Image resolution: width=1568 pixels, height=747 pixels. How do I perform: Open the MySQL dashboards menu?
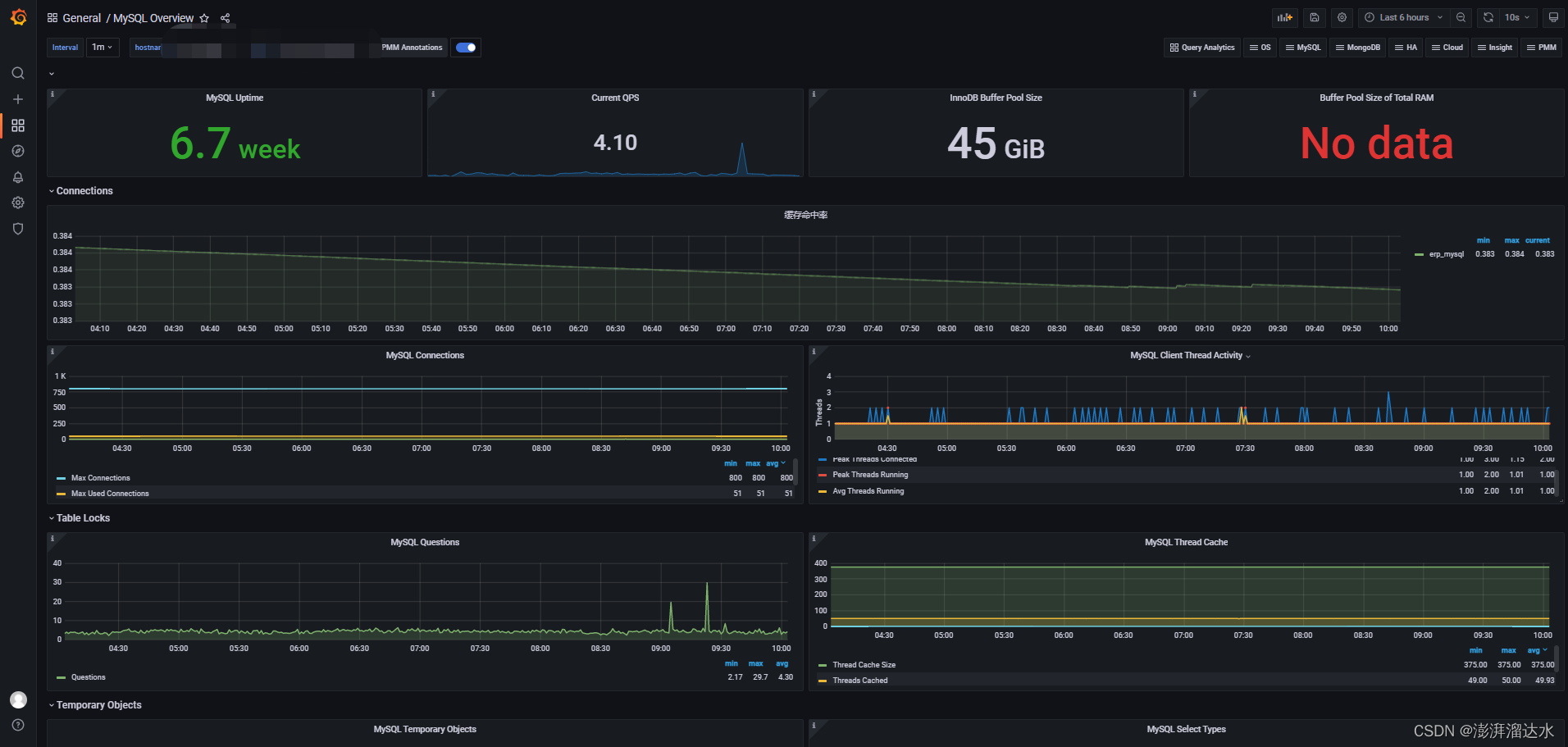point(1303,48)
